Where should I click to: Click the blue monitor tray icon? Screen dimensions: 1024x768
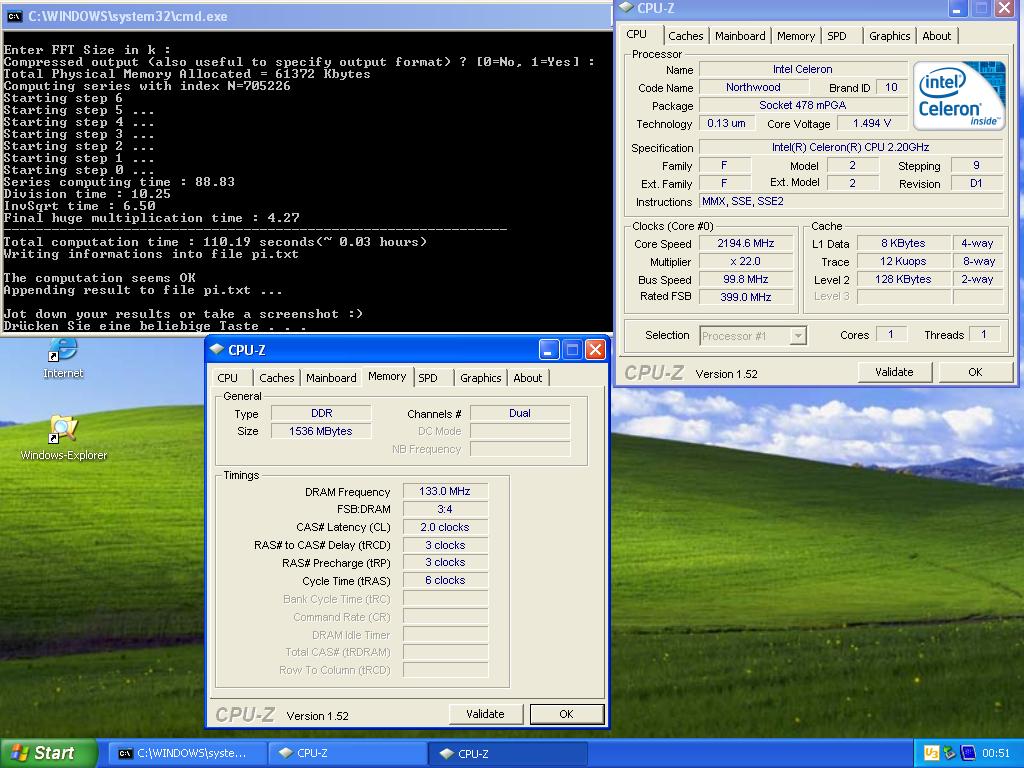click(x=968, y=753)
